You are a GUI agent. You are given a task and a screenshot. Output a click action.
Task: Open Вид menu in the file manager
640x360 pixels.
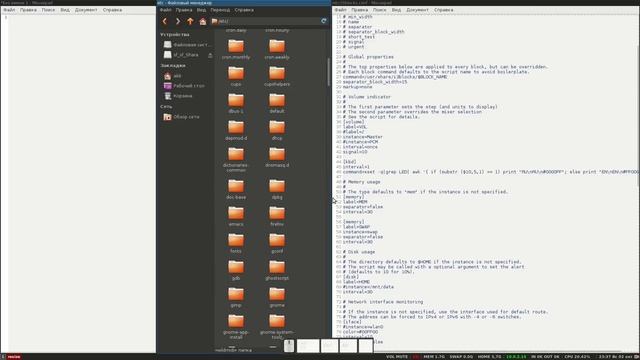(x=201, y=10)
